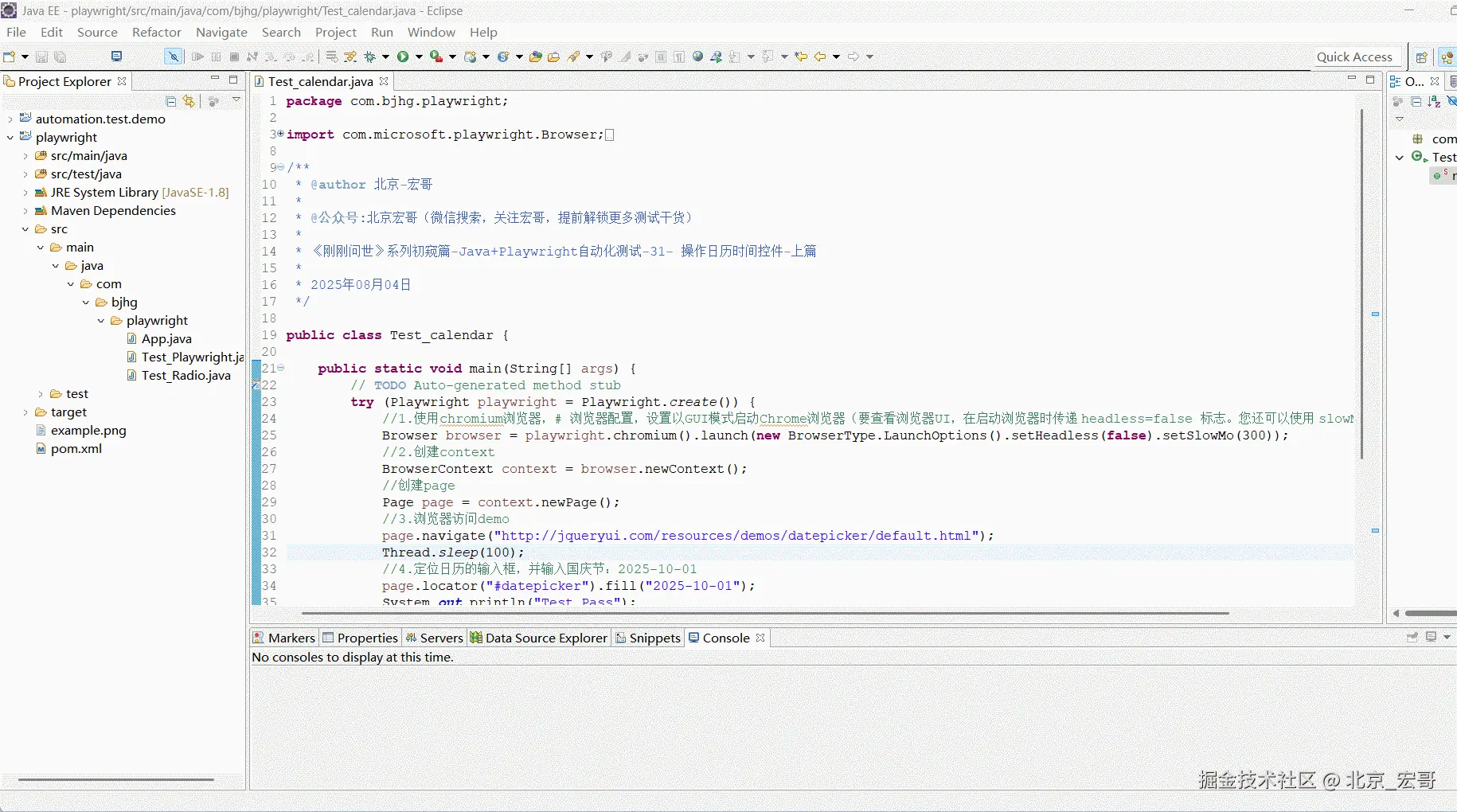
Task: Maximize the editor area
Action: (1370, 79)
